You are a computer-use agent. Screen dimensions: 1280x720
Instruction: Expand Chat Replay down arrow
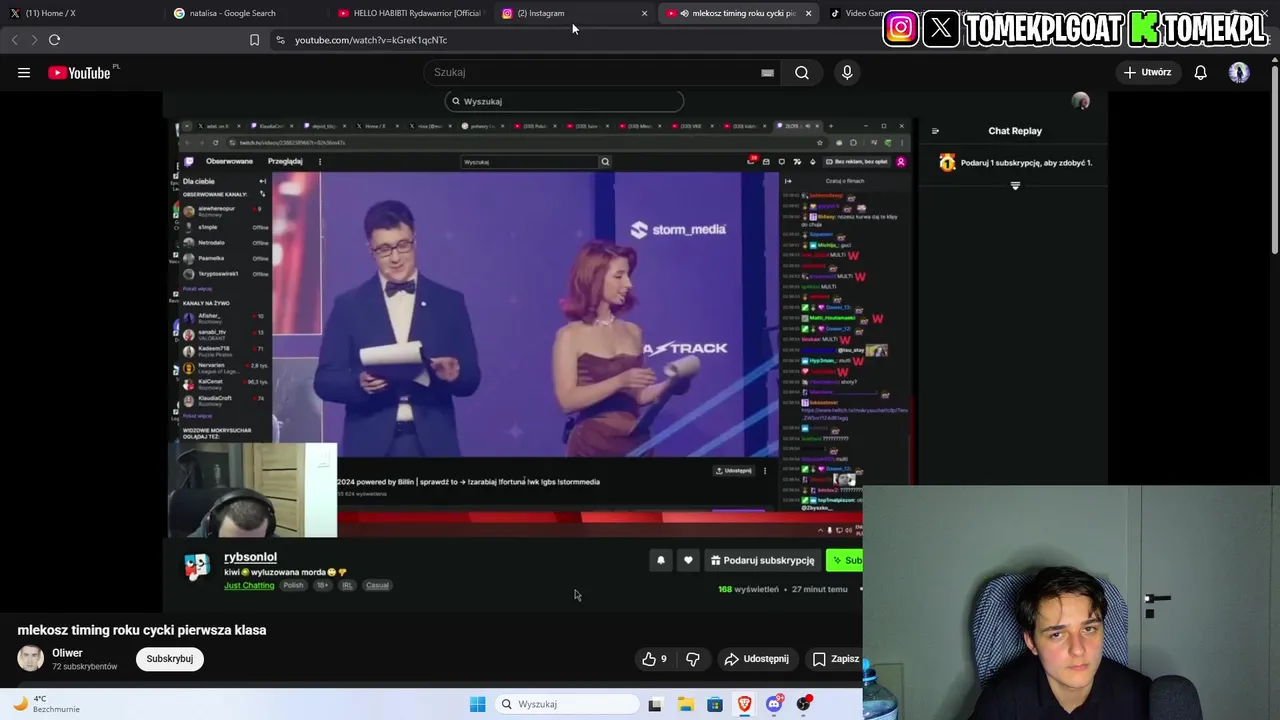point(1015,186)
